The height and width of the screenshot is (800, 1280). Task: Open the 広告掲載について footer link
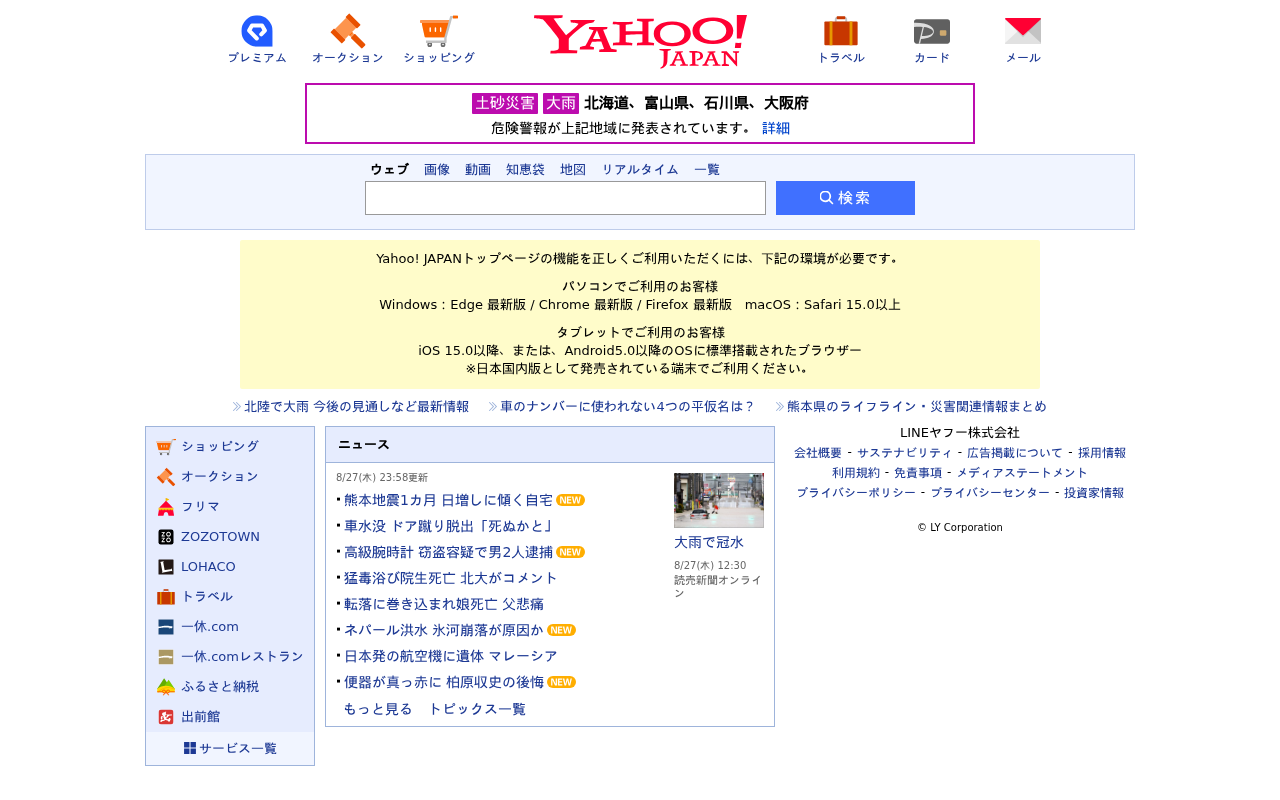(1015, 453)
